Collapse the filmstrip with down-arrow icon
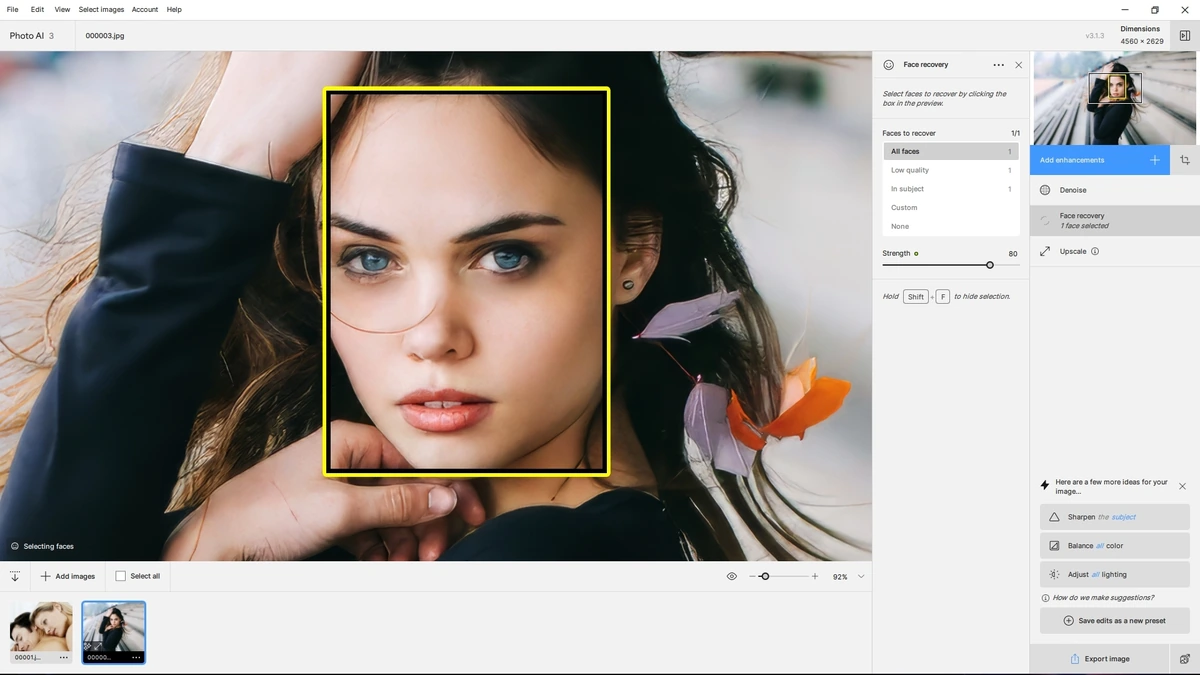1200x675 pixels. [15, 576]
